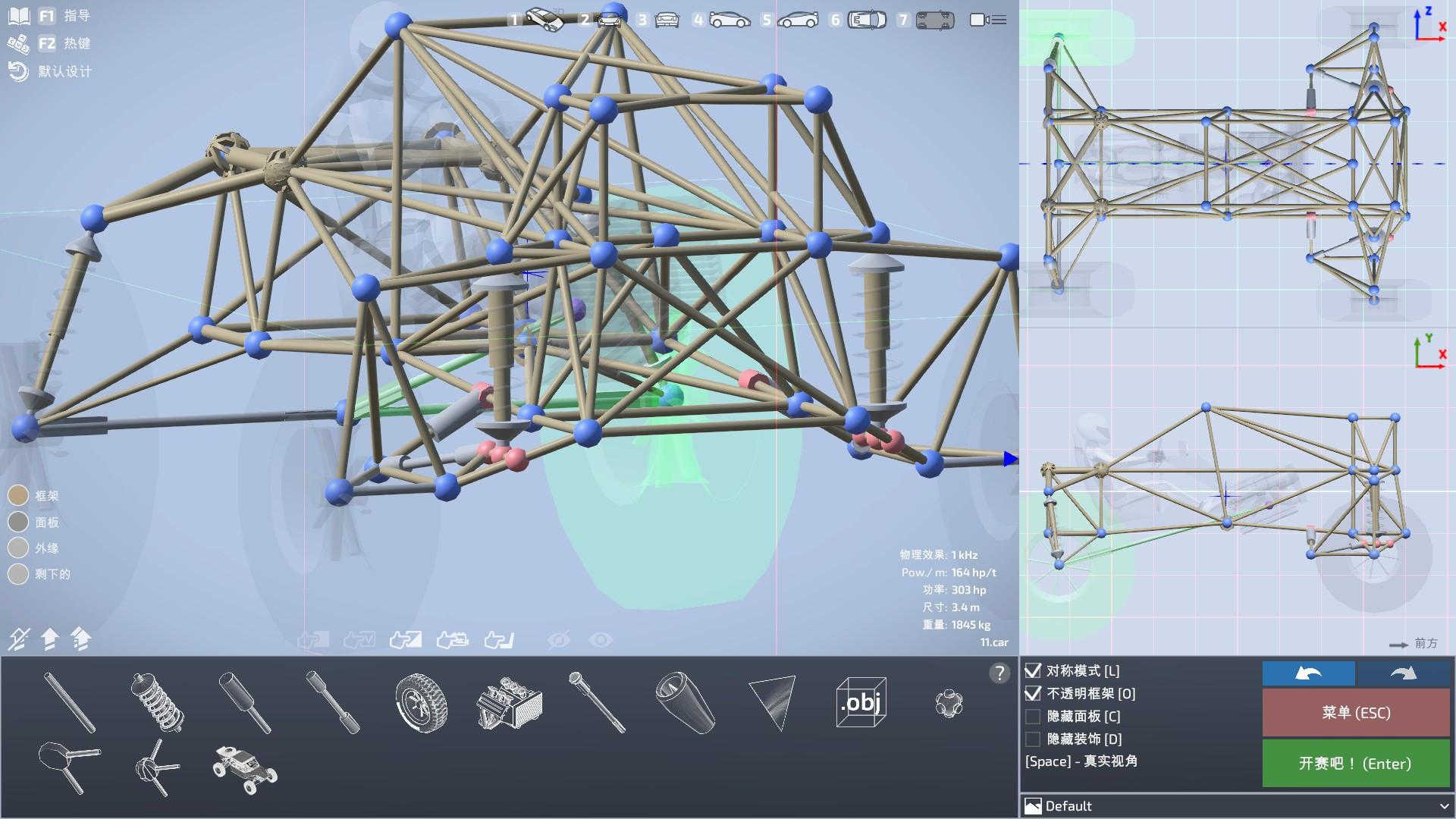Select the steering wheel column part
The height and width of the screenshot is (819, 1456).
68,767
